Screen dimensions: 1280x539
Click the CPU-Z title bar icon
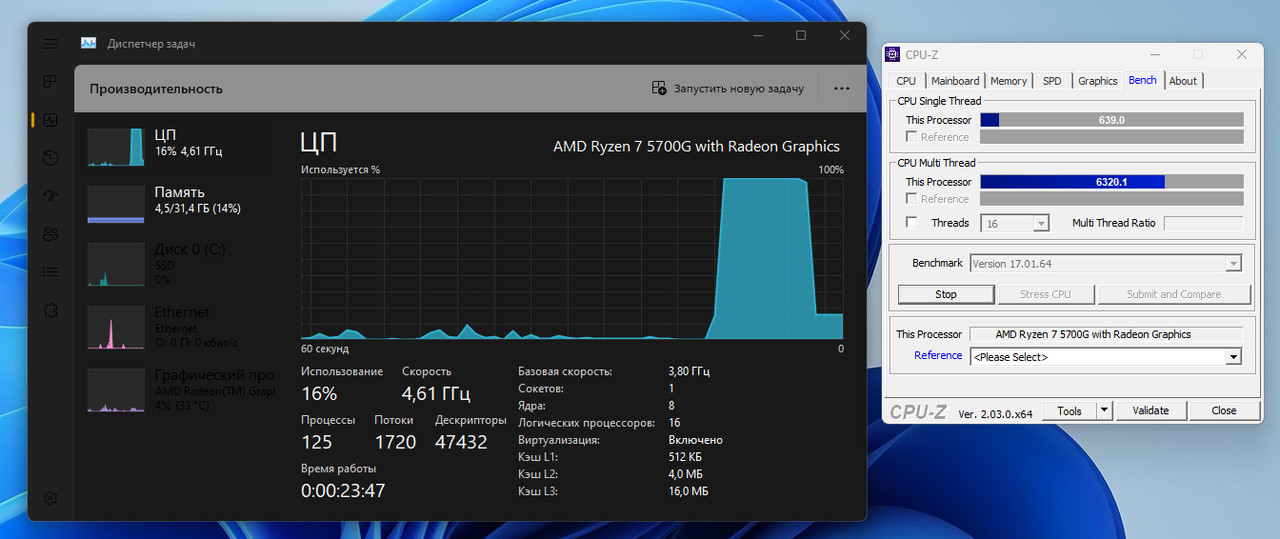click(x=894, y=55)
